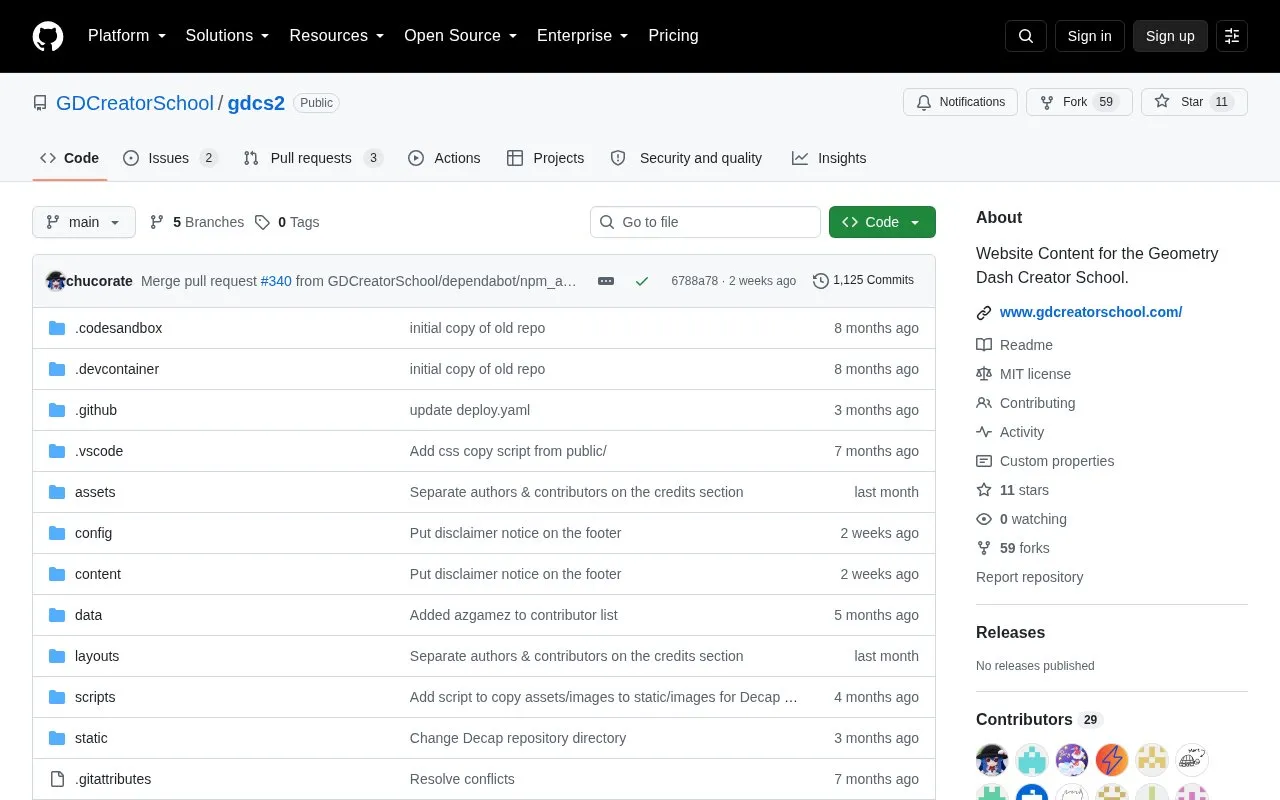Click the website link icon in About
Image resolution: width=1280 pixels, height=800 pixels.
pos(984,313)
